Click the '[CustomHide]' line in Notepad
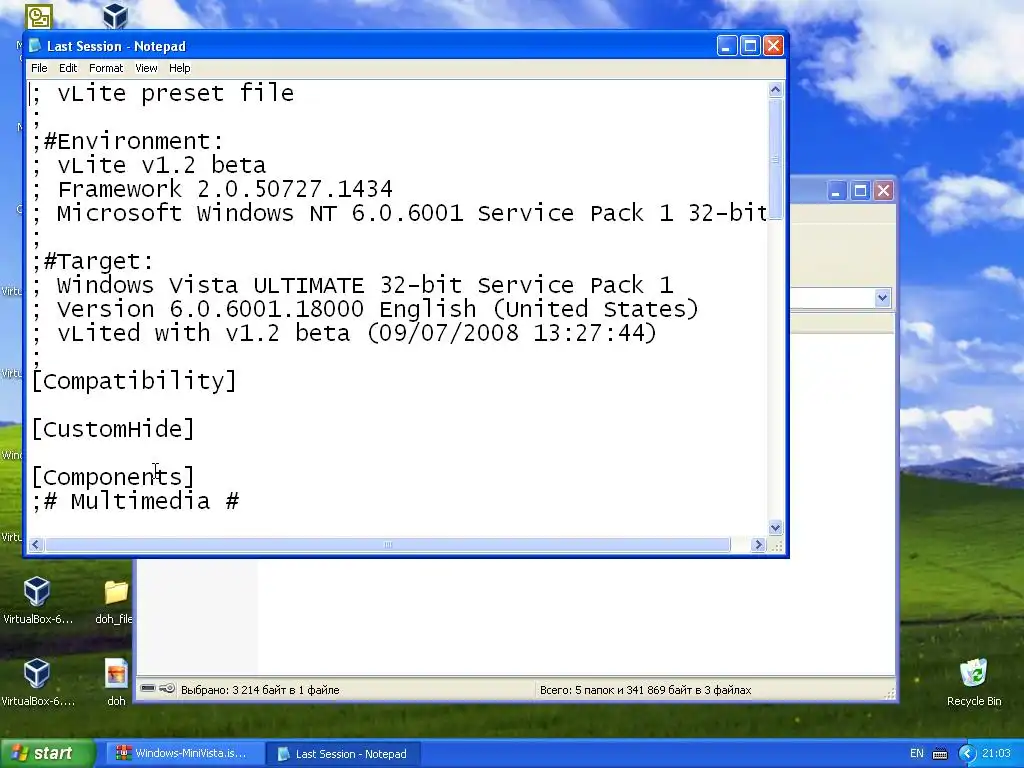This screenshot has height=768, width=1024. [x=113, y=429]
